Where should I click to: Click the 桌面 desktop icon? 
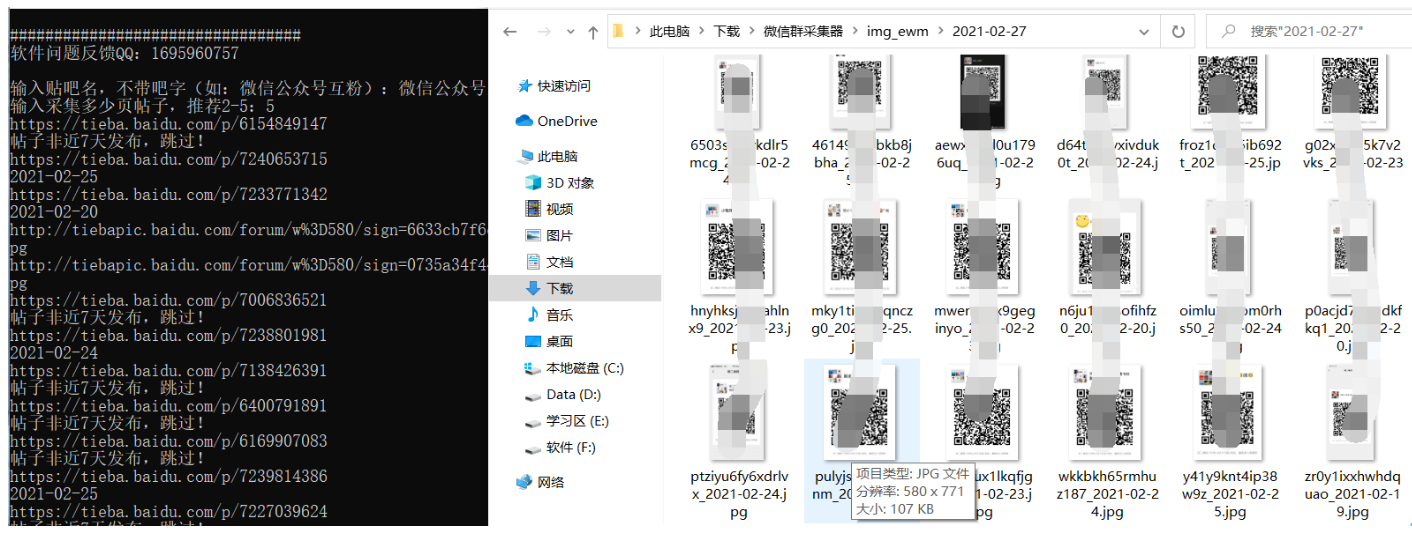[533, 341]
